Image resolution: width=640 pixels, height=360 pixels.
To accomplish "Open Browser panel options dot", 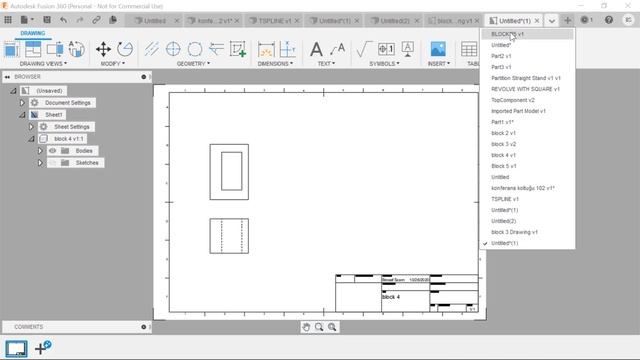I will pyautogui.click(x=144, y=77).
